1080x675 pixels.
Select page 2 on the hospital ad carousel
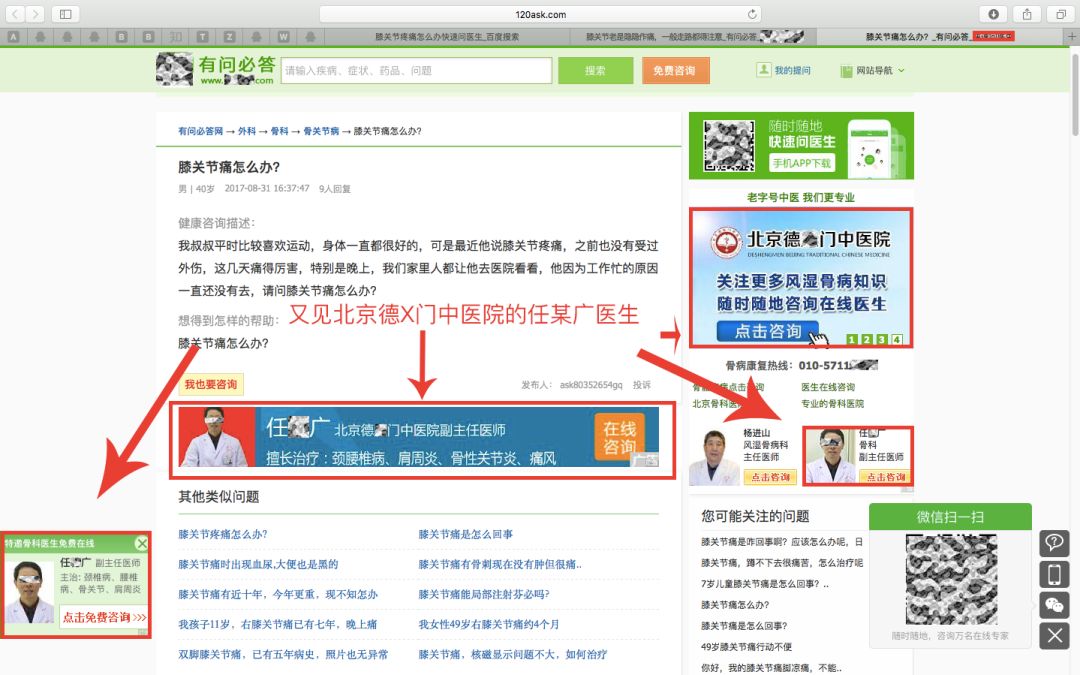[x=866, y=338]
